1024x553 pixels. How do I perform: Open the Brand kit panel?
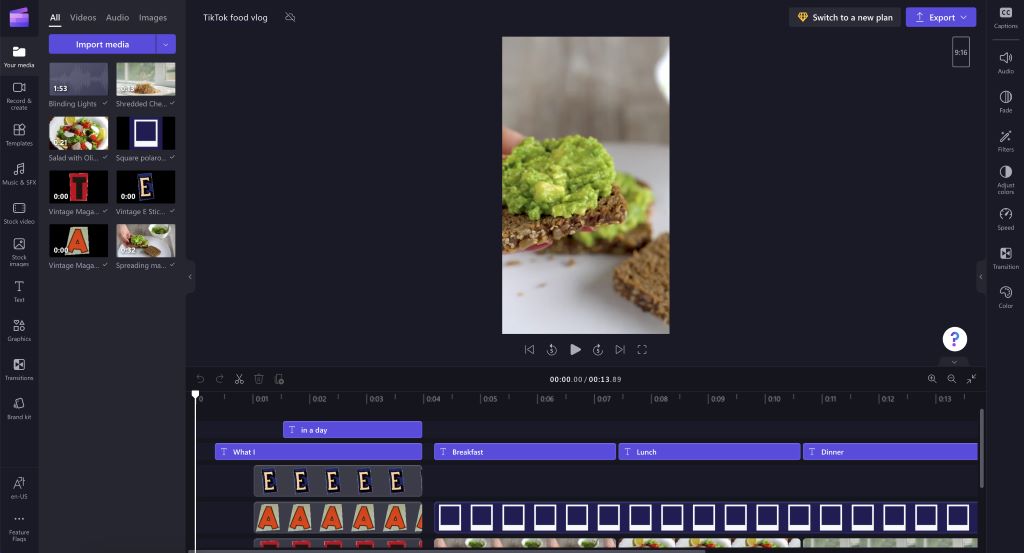click(19, 409)
